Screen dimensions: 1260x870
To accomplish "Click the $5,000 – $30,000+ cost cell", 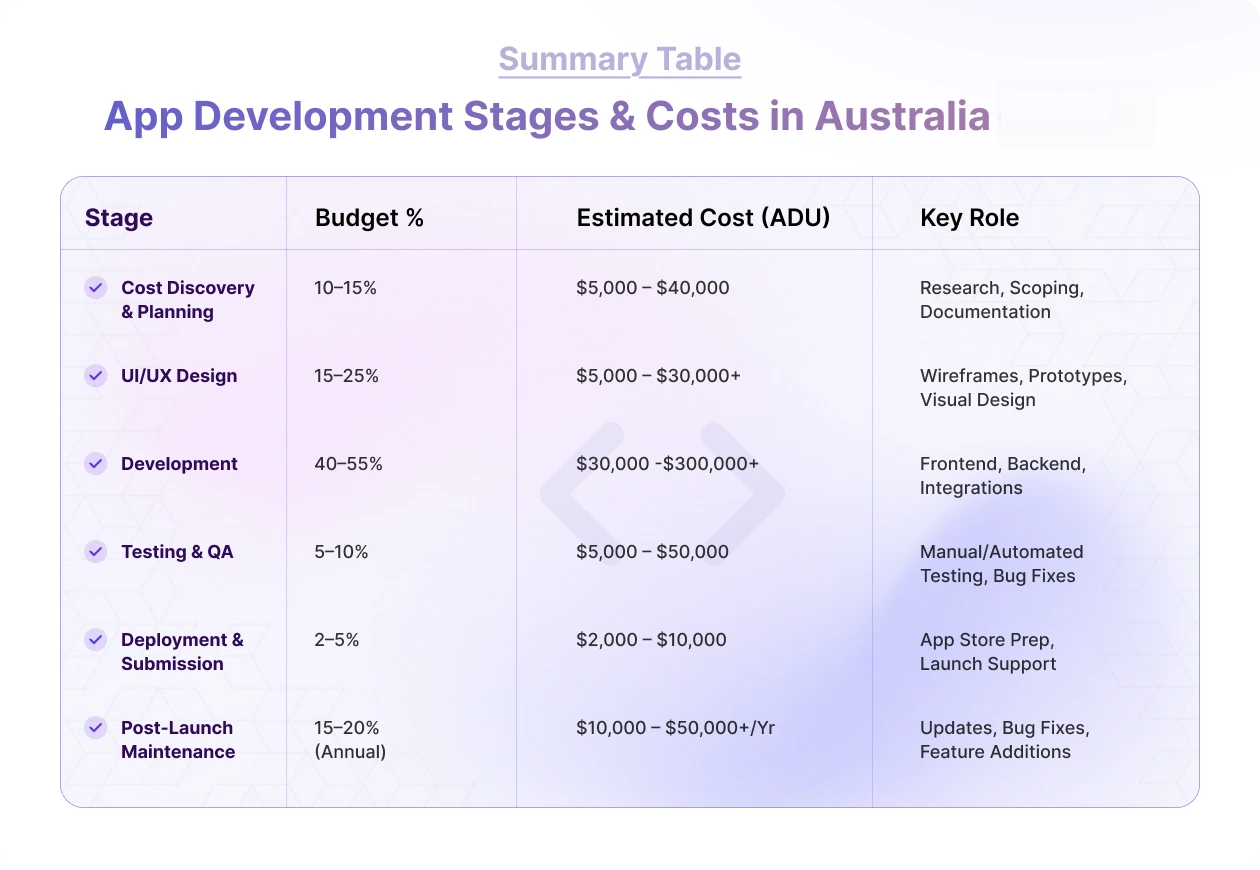I will (659, 376).
